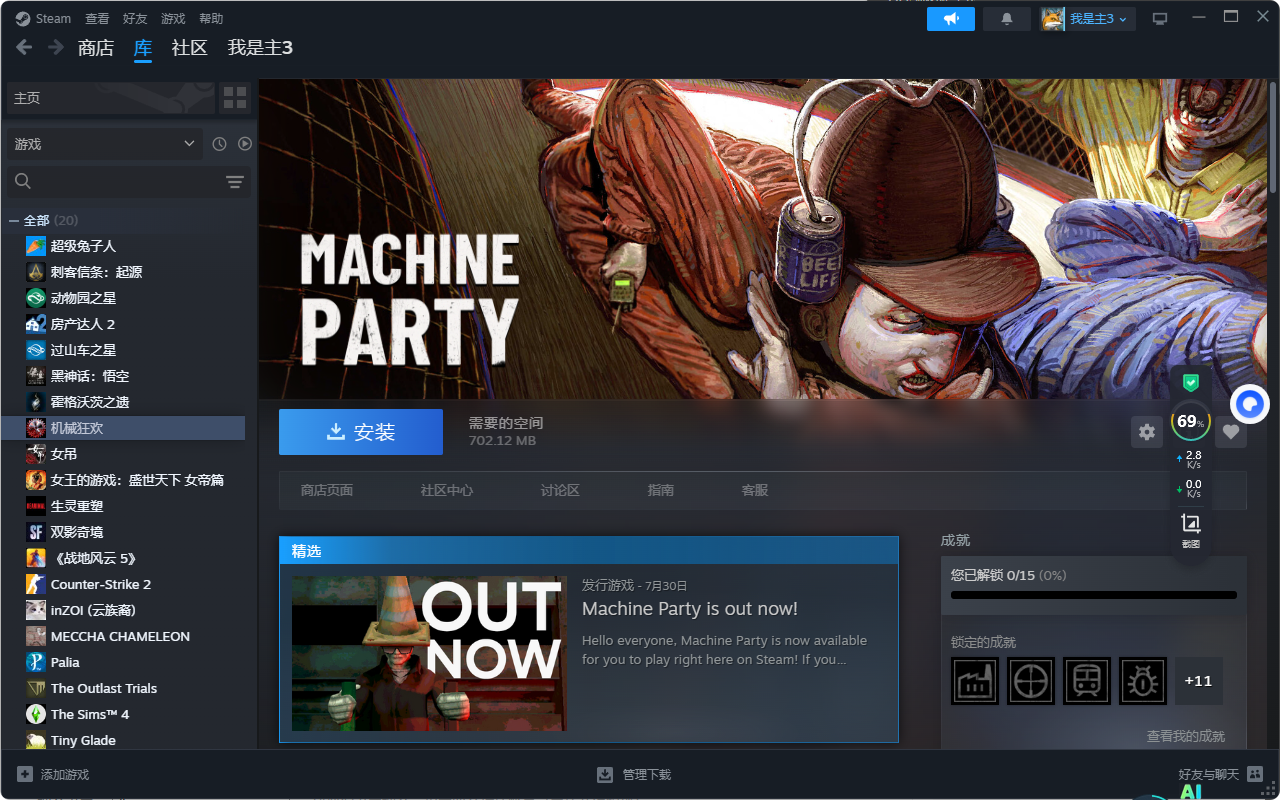Image resolution: width=1280 pixels, height=800 pixels.
Task: Open the 帮助 menu
Action: point(211,19)
